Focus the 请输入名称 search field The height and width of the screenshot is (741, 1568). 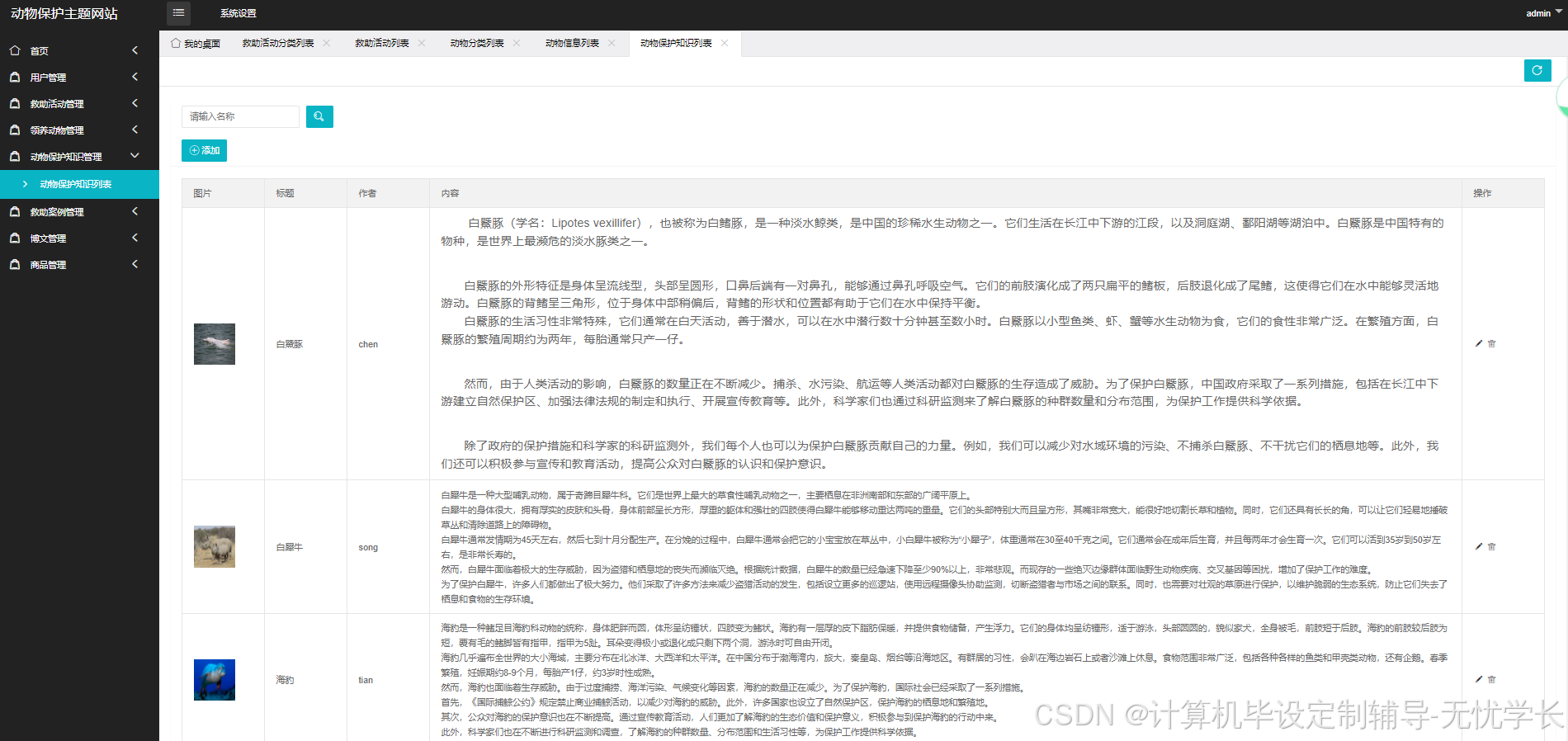click(x=240, y=116)
